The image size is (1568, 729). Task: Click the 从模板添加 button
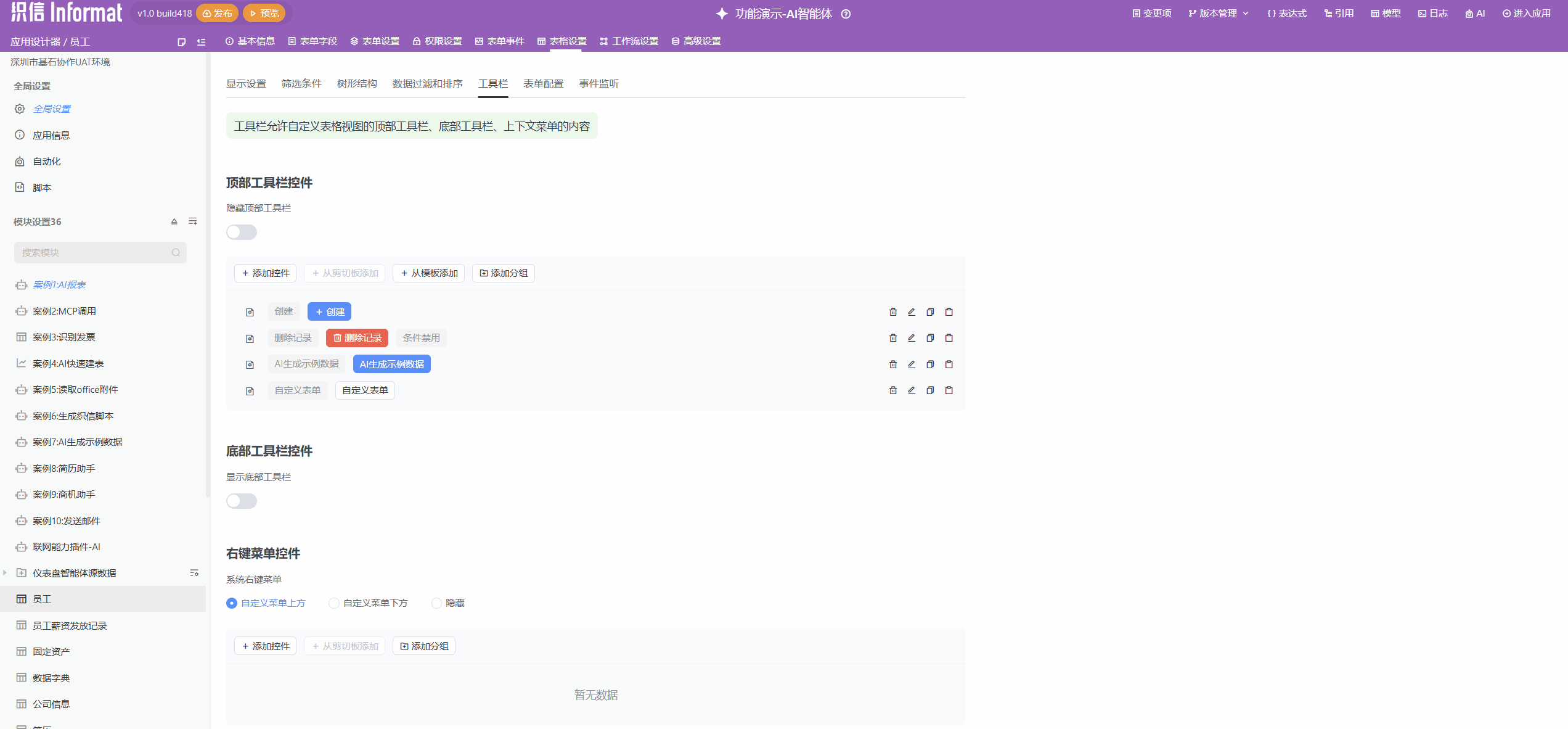tap(429, 273)
